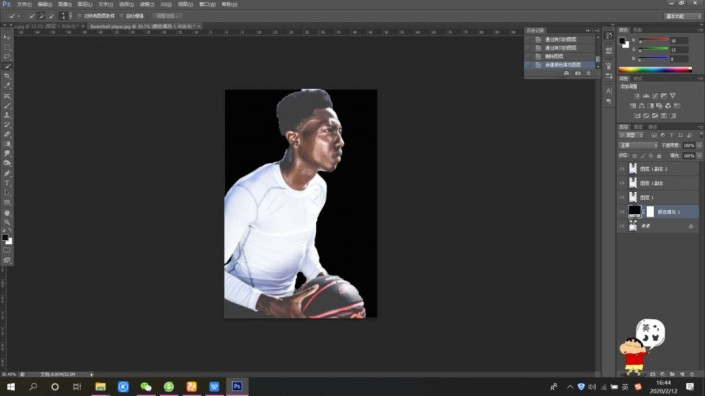Open the workspace switcher dropdown
705x396 pixels.
(x=683, y=16)
